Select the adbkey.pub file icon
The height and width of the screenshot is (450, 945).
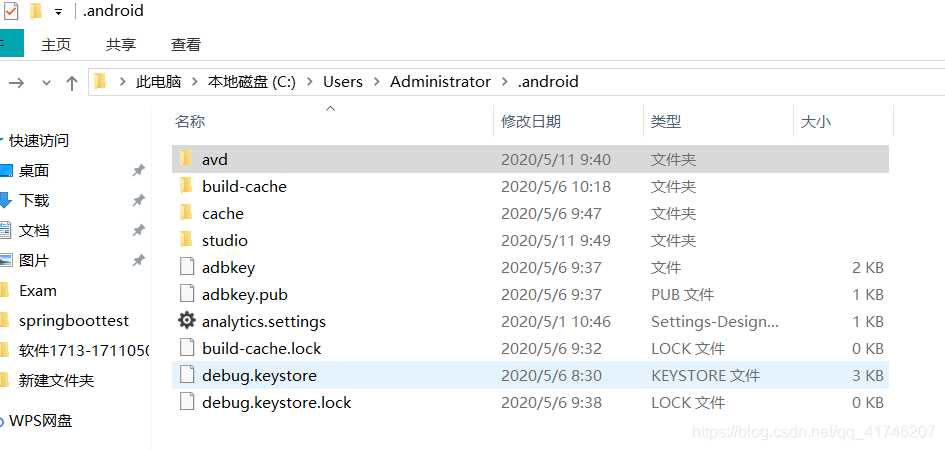pos(186,294)
